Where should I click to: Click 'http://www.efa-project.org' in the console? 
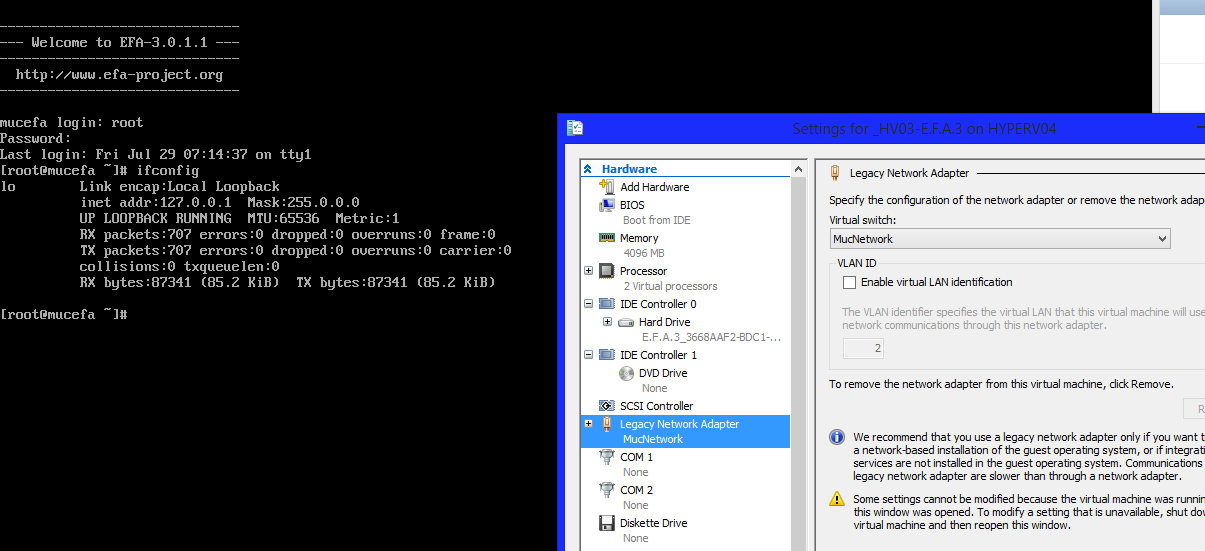click(119, 74)
